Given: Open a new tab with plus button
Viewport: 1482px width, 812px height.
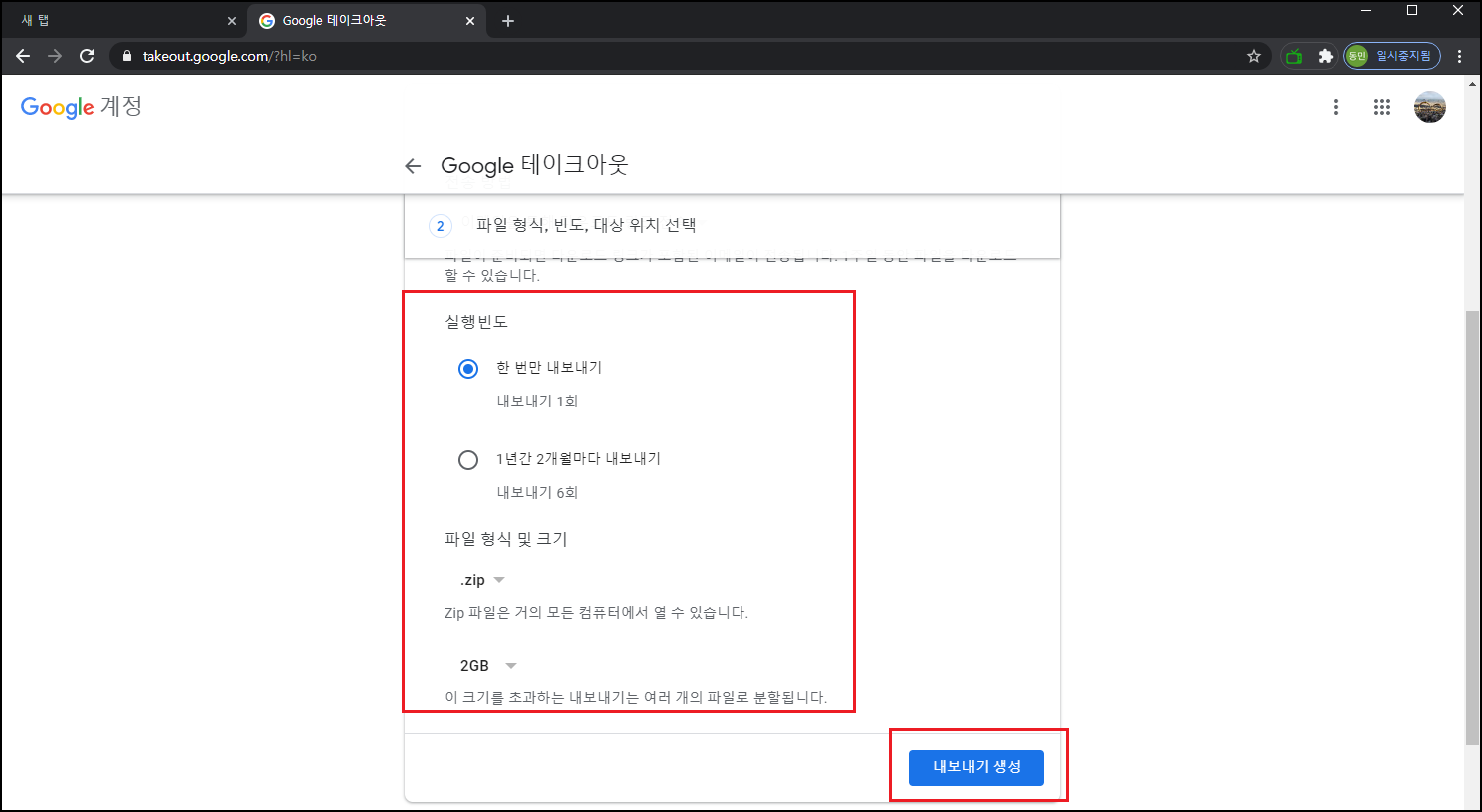Looking at the screenshot, I should click(508, 21).
